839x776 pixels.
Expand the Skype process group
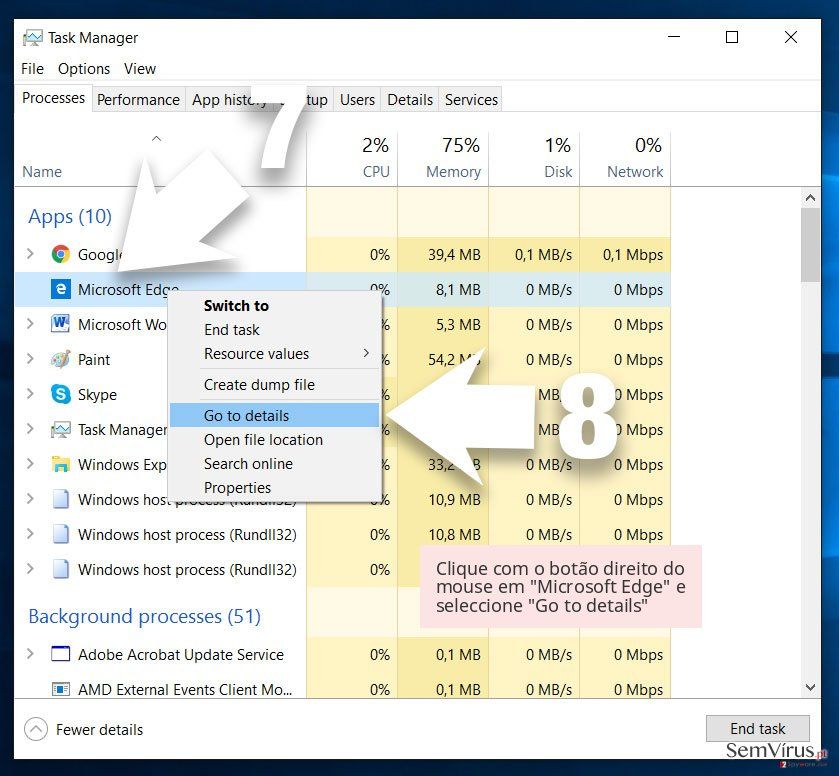[30, 394]
